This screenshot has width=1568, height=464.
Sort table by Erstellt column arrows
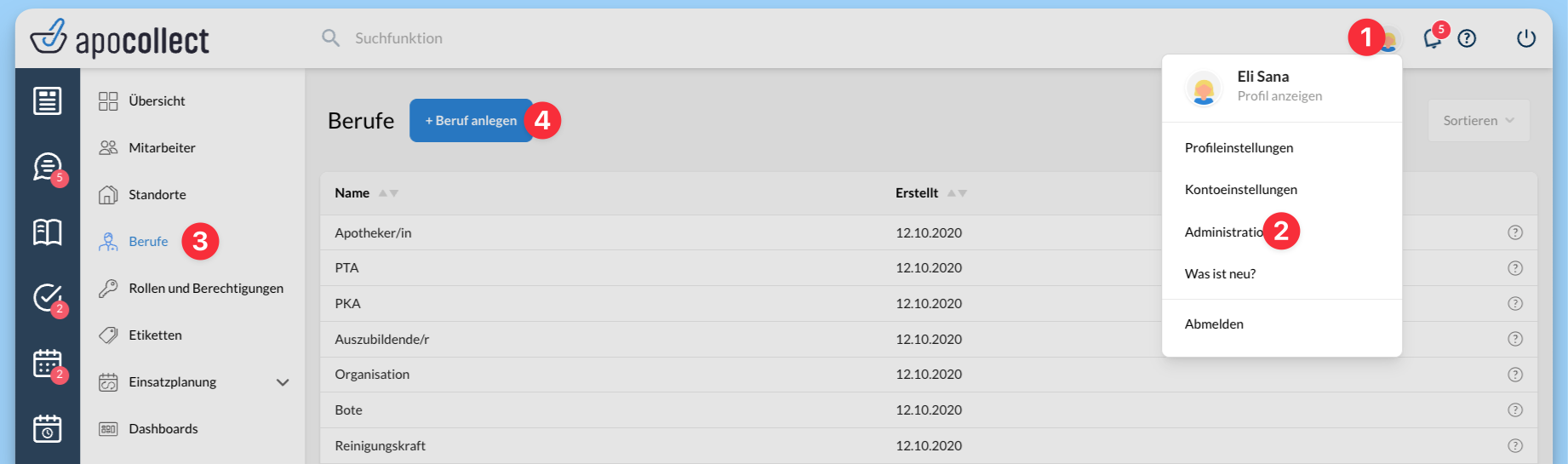pos(957,193)
